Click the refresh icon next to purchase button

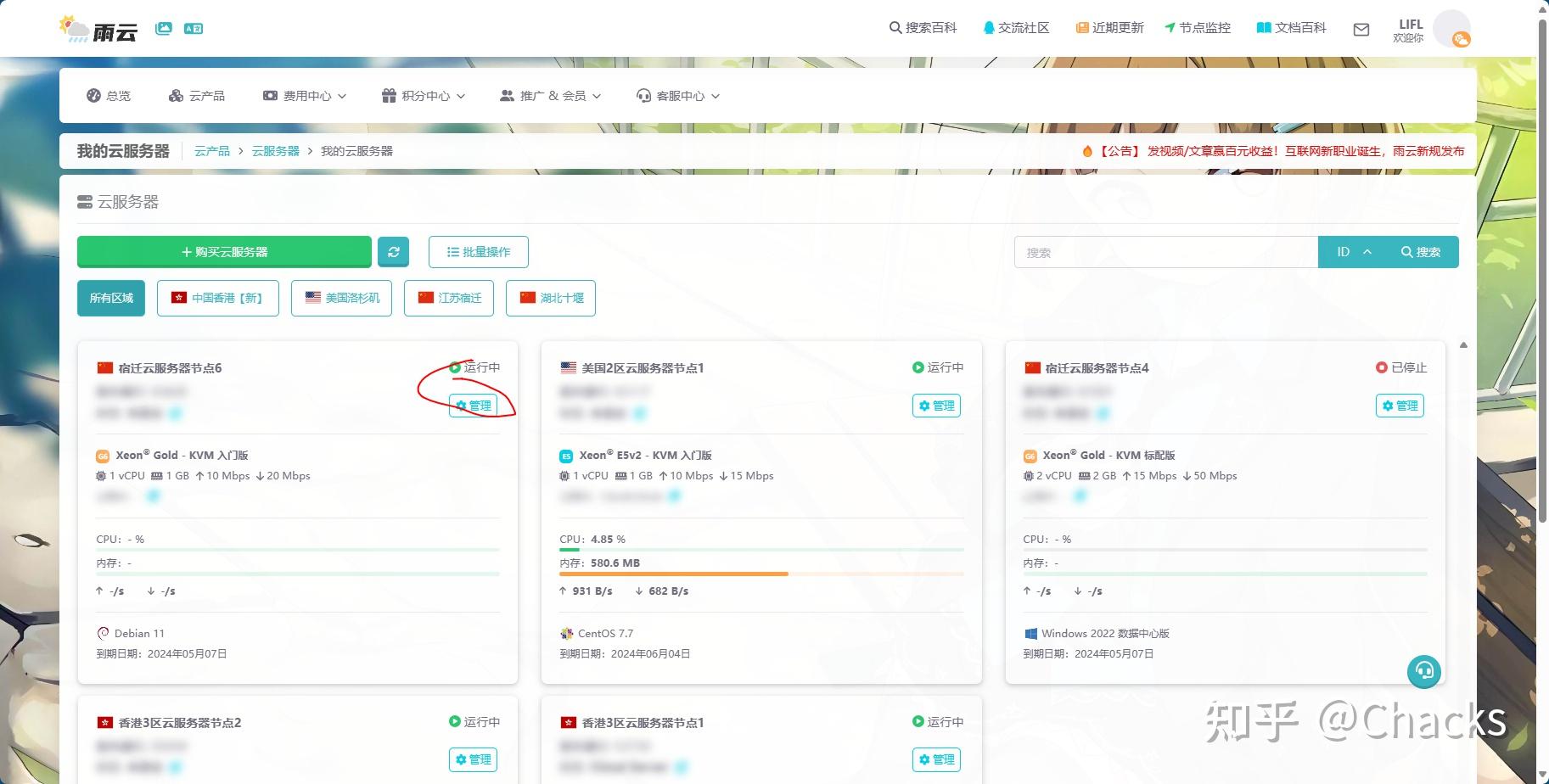(393, 251)
